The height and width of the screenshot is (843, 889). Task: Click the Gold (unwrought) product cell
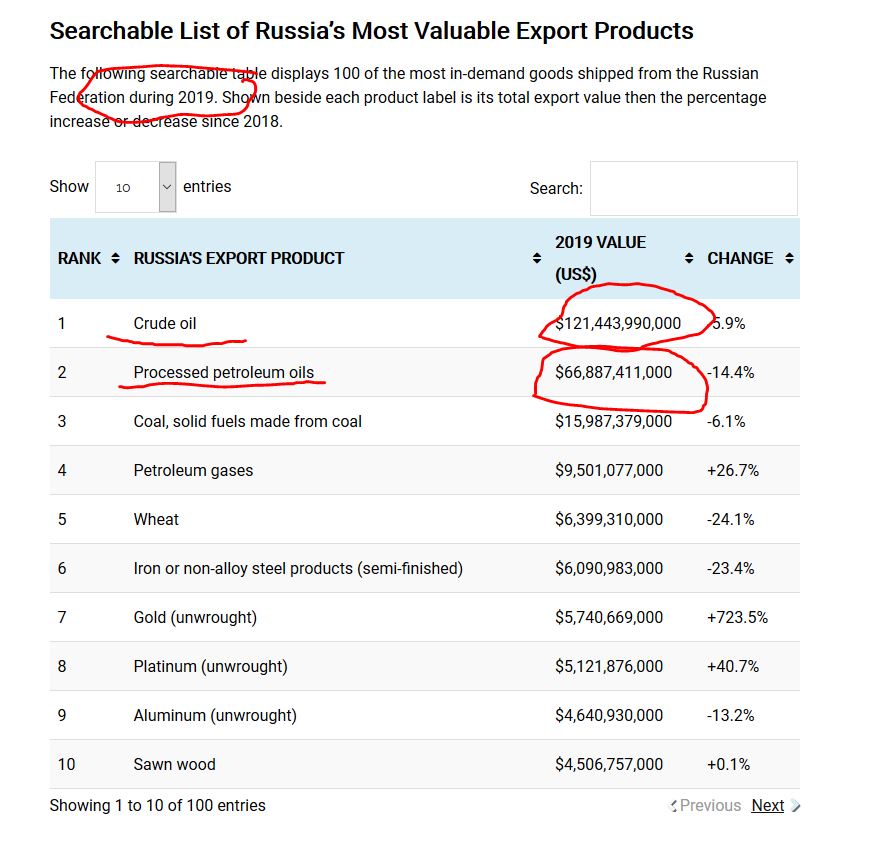click(x=195, y=617)
